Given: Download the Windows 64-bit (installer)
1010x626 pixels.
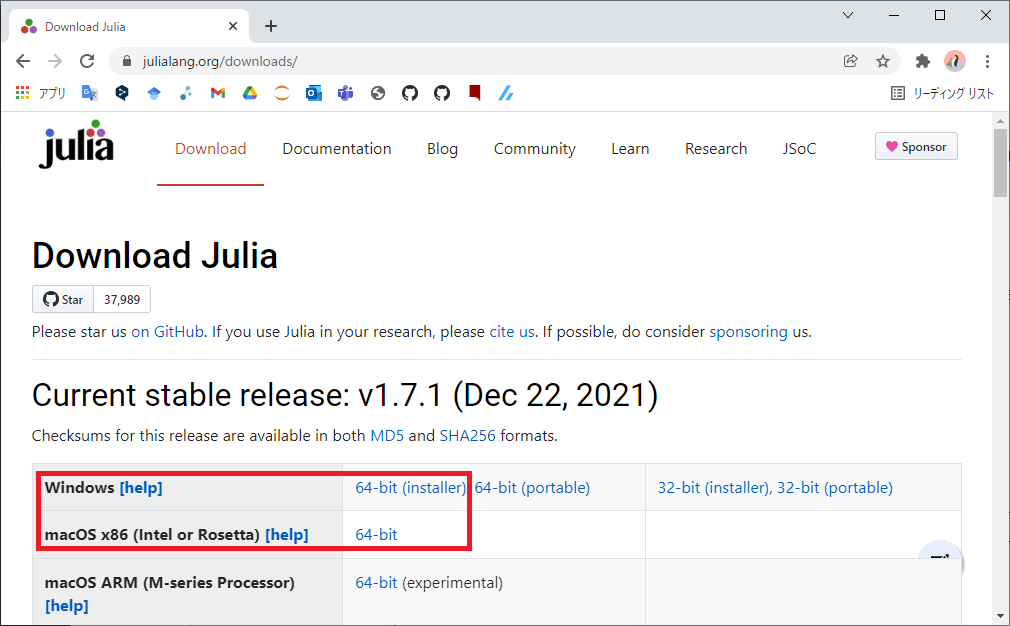Looking at the screenshot, I should 410,488.
